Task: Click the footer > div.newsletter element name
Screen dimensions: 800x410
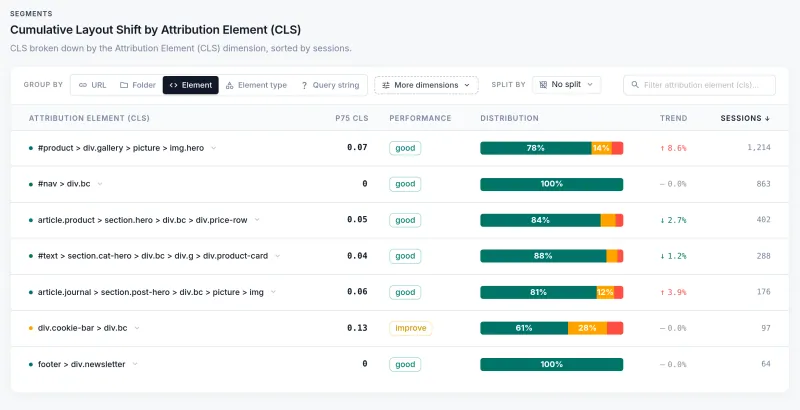Action: click(82, 364)
